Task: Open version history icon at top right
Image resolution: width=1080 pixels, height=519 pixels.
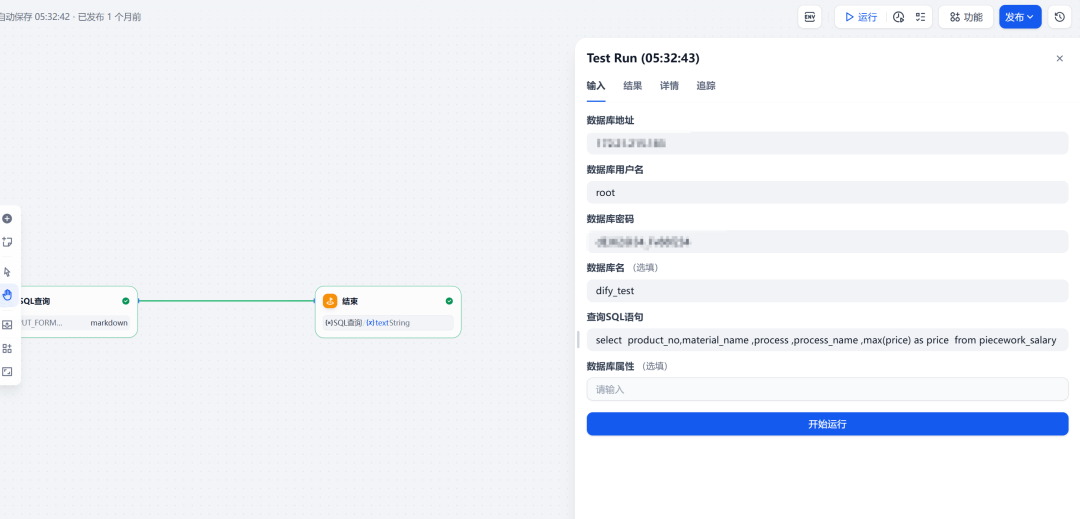Action: pos(1060,17)
